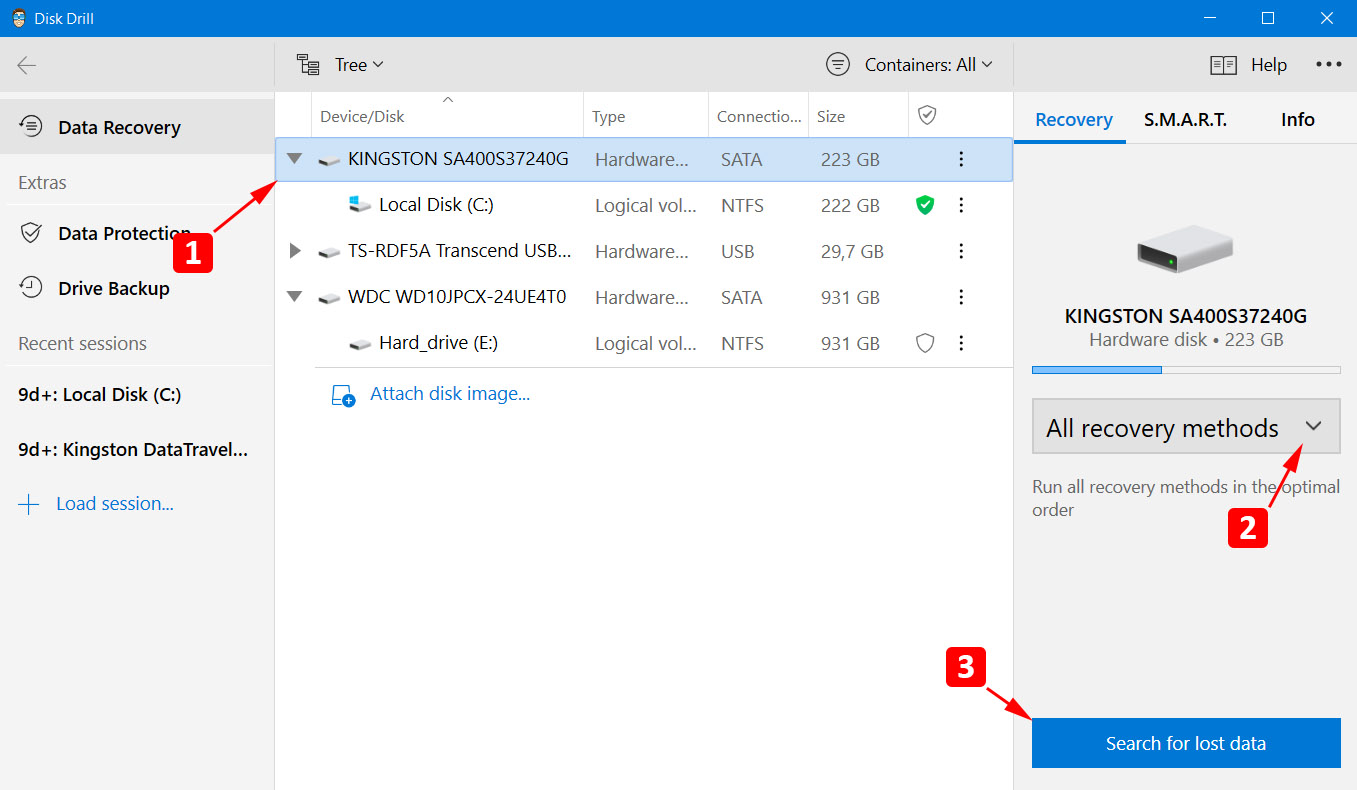This screenshot has height=790, width=1357.
Task: Click the disk usage progress bar
Action: (1186, 370)
